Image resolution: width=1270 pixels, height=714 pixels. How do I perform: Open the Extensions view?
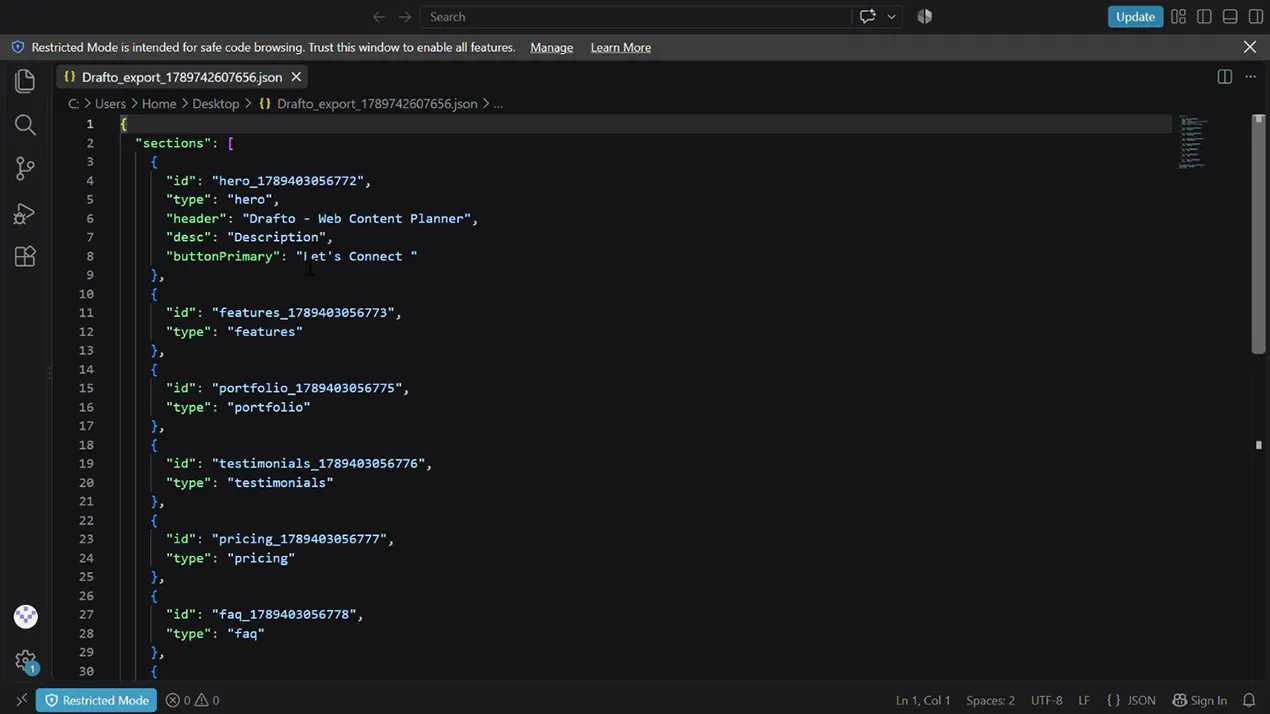(25, 256)
